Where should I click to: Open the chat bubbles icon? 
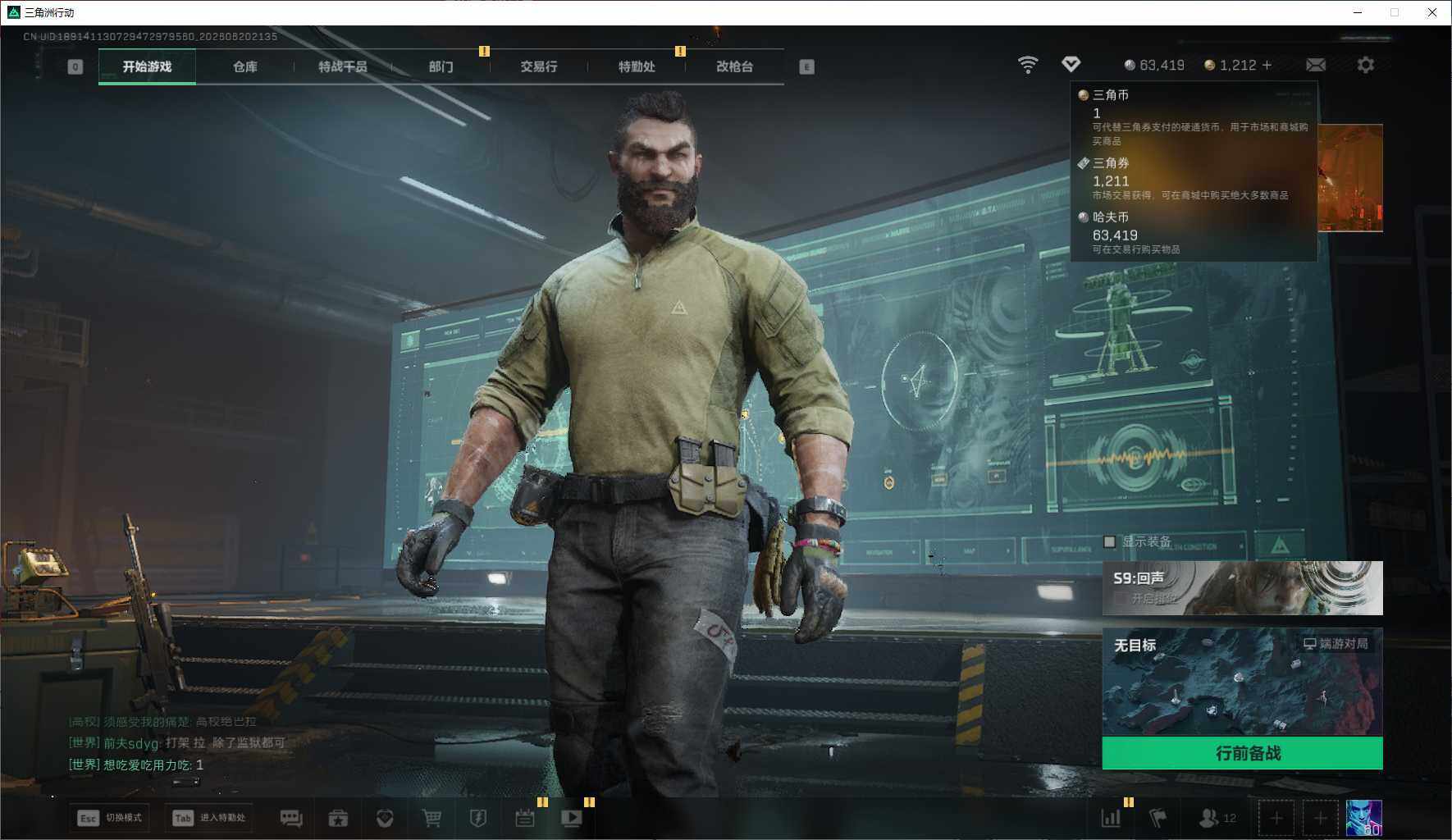[x=291, y=818]
